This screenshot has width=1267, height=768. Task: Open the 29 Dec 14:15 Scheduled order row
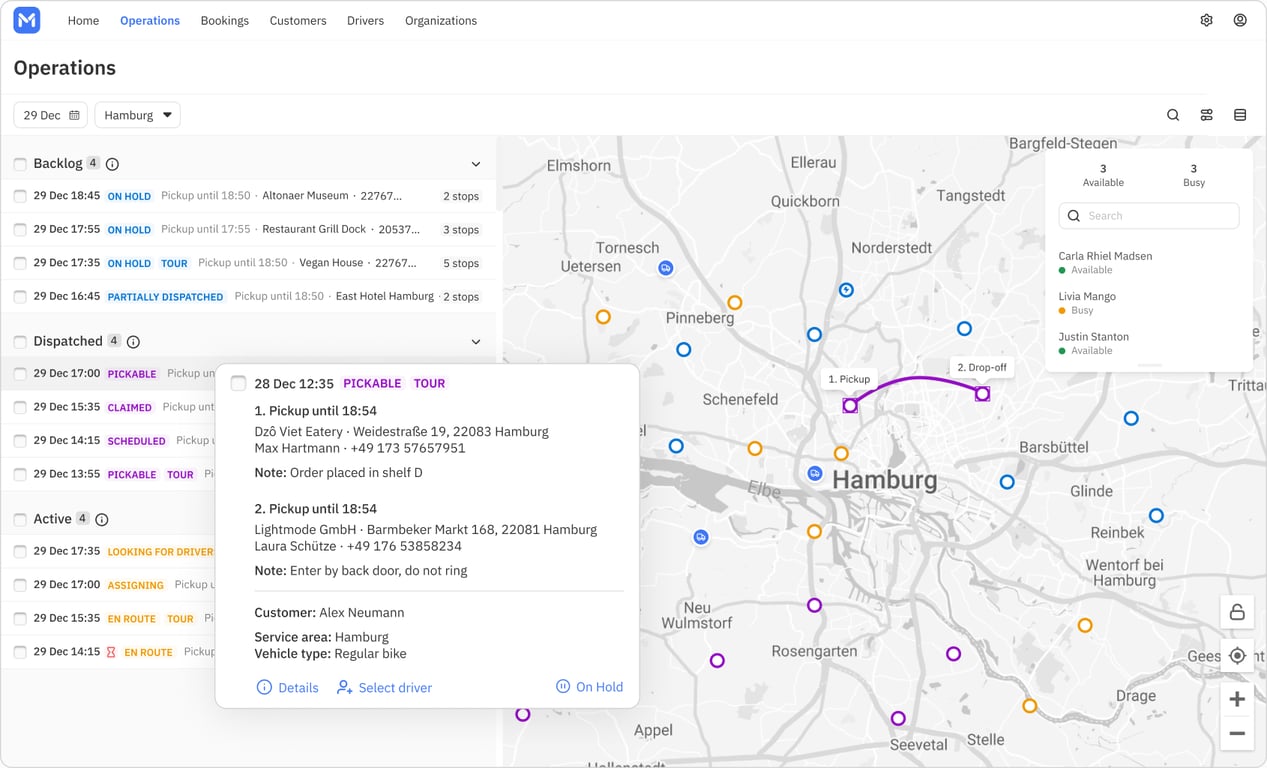108,440
